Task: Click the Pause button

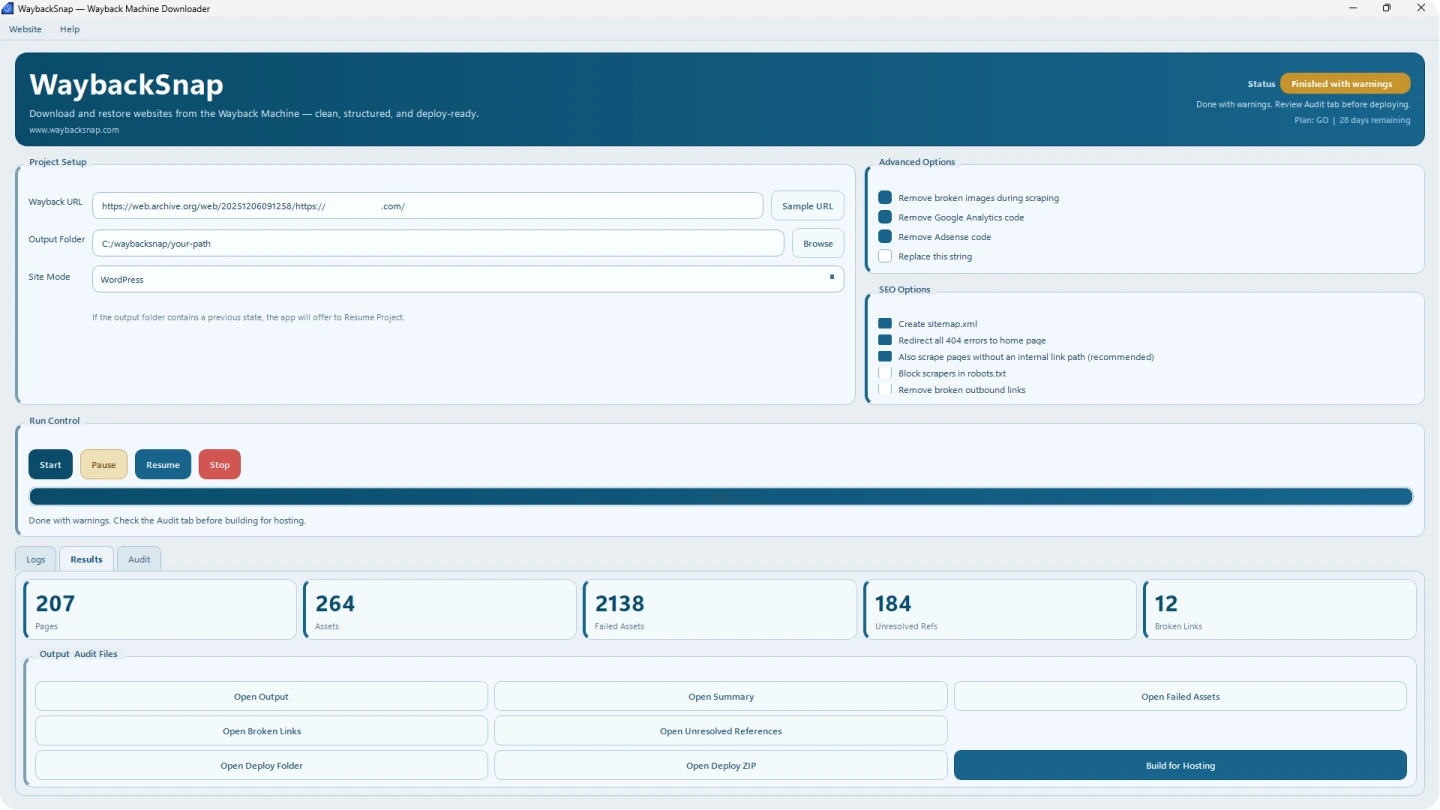Action: pos(104,464)
